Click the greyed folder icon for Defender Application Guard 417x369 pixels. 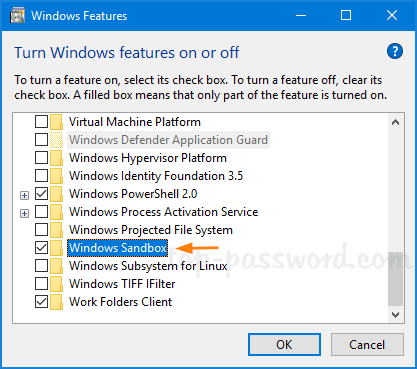pyautogui.click(x=56, y=140)
